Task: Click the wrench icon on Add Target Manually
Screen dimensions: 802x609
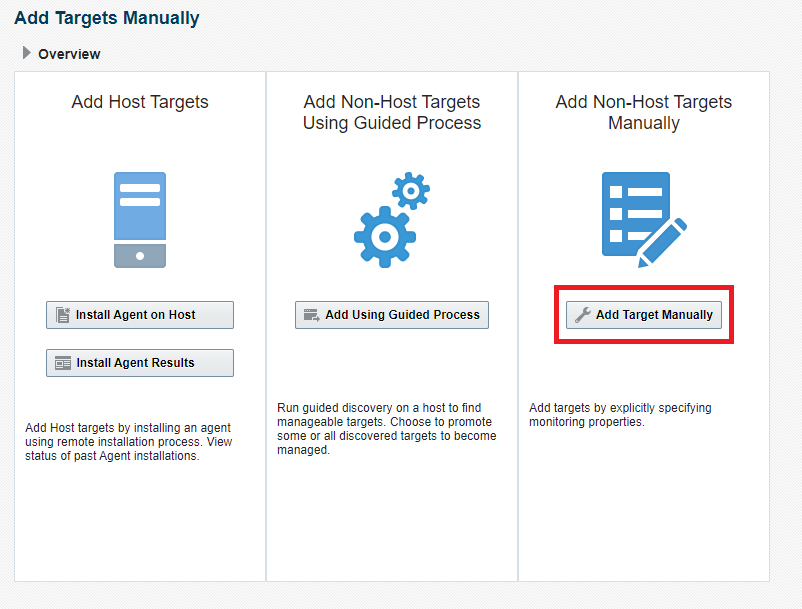Action: pos(583,315)
